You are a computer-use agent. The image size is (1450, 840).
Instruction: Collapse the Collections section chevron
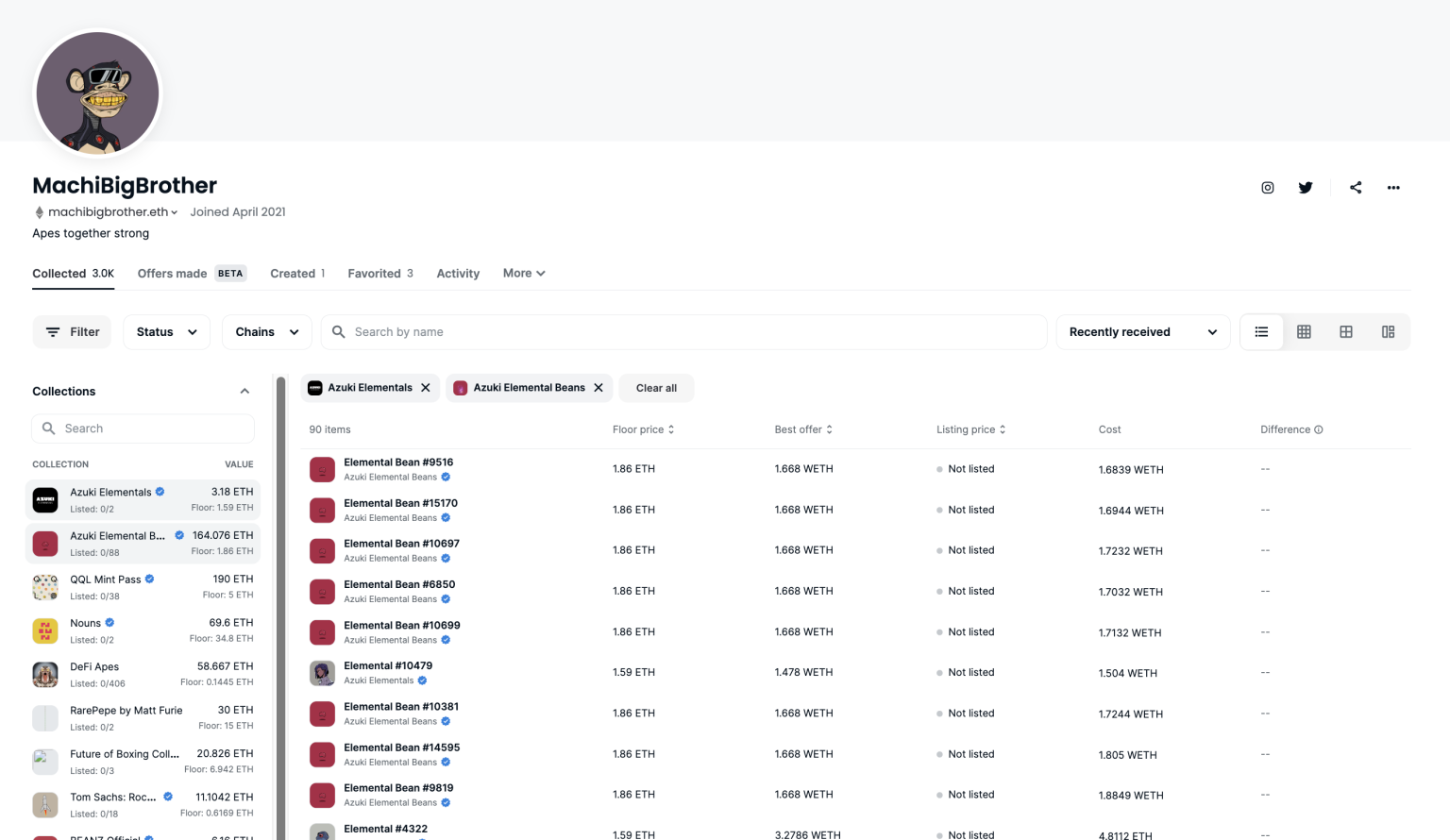[244, 392]
